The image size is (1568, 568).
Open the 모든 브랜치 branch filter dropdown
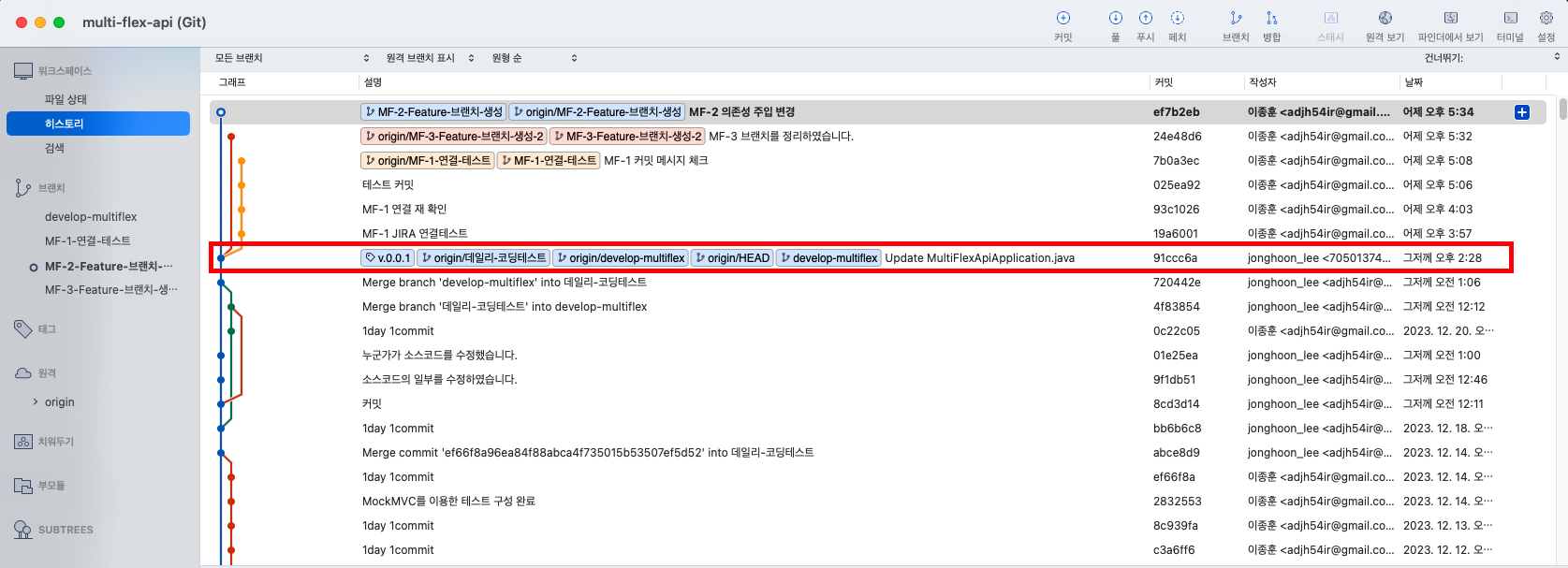[x=292, y=58]
